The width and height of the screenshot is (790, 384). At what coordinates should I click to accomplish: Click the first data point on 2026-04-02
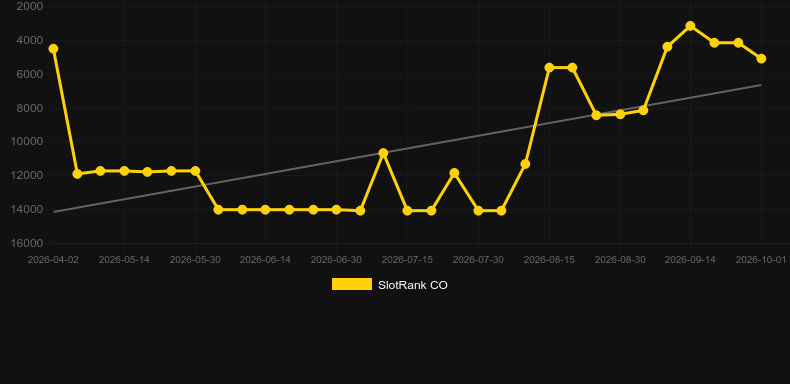[x=53, y=49]
